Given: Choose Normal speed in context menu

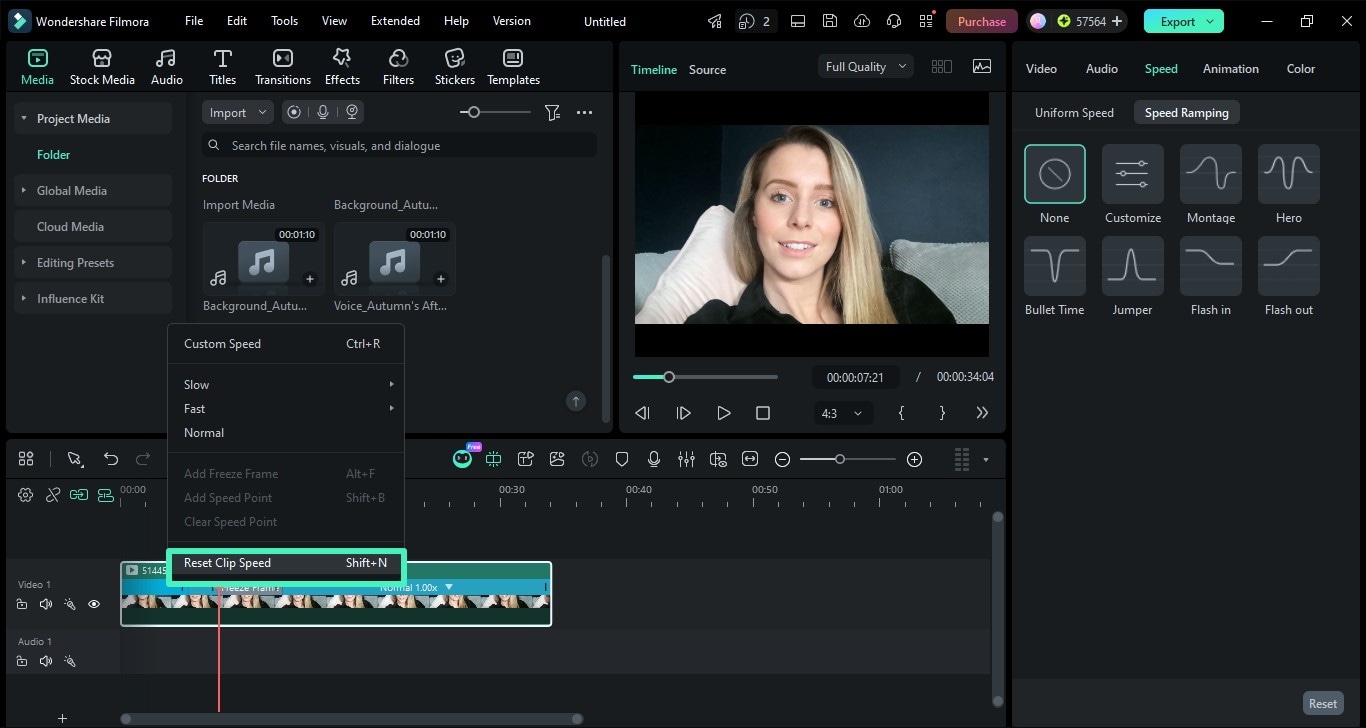Looking at the screenshot, I should point(286,433).
